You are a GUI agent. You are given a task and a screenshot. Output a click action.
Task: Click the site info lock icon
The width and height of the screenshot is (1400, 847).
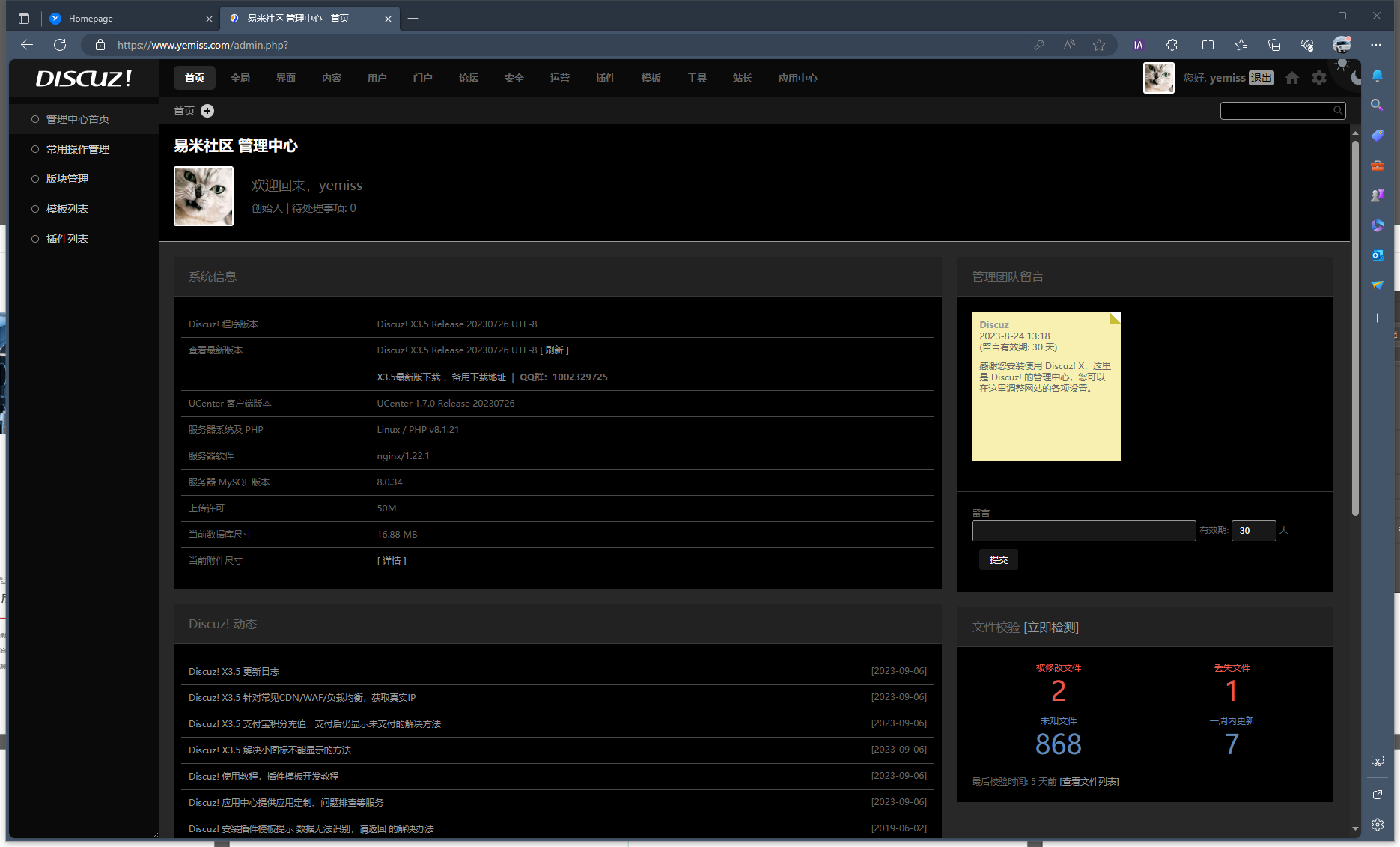100,45
